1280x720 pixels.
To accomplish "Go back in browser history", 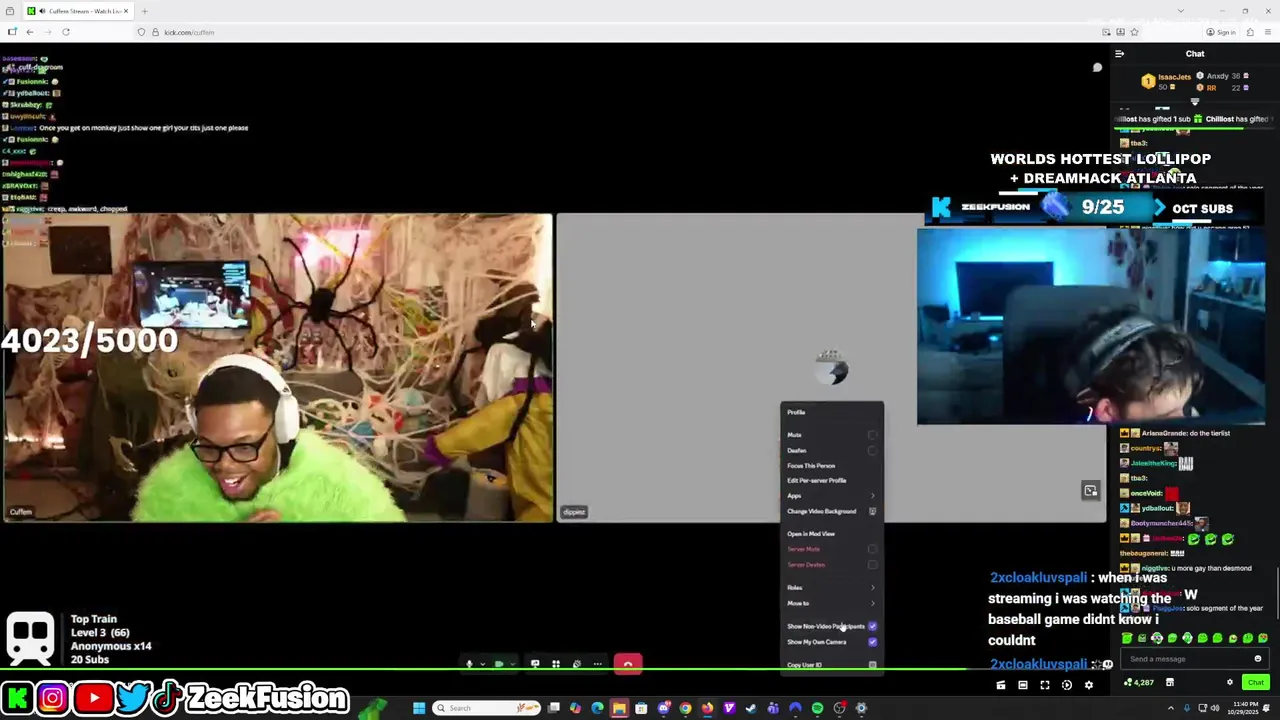I will [30, 32].
